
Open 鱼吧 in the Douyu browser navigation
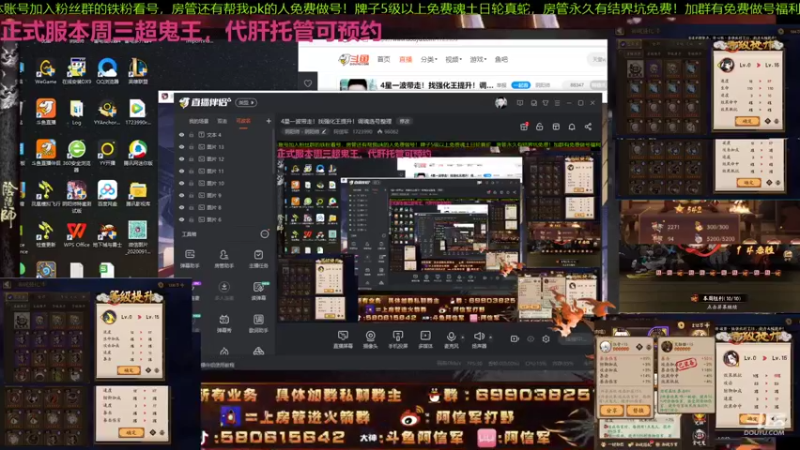click(x=501, y=60)
